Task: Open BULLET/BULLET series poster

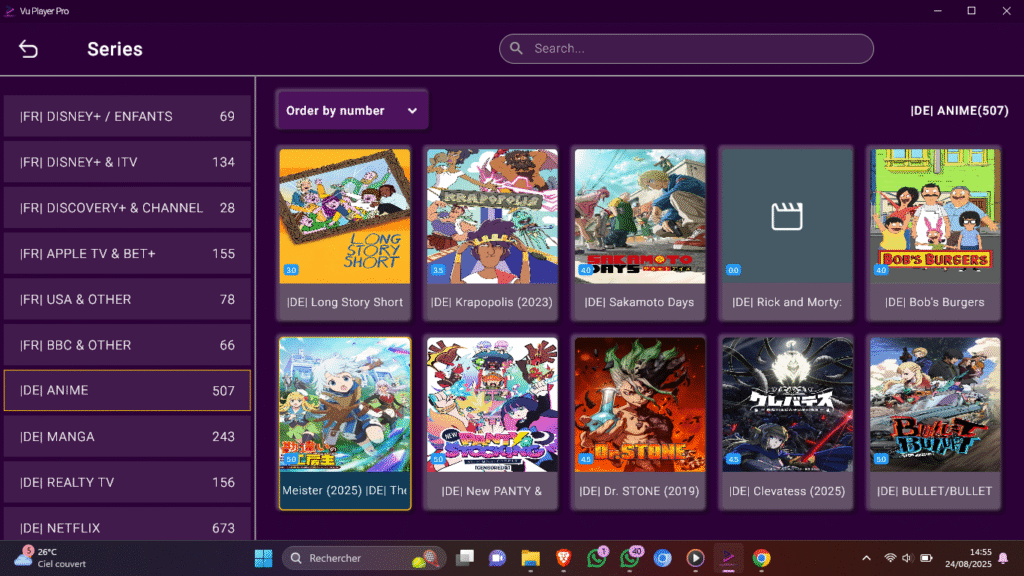Action: (935, 405)
